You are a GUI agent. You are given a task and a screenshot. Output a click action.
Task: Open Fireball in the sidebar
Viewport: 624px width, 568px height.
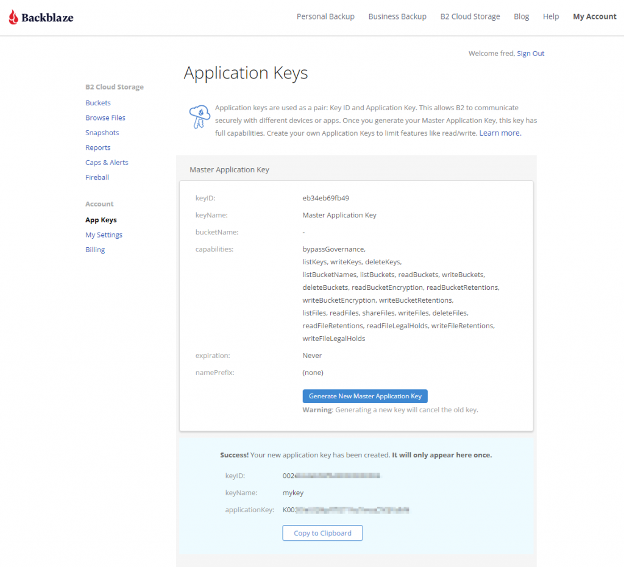point(97,178)
